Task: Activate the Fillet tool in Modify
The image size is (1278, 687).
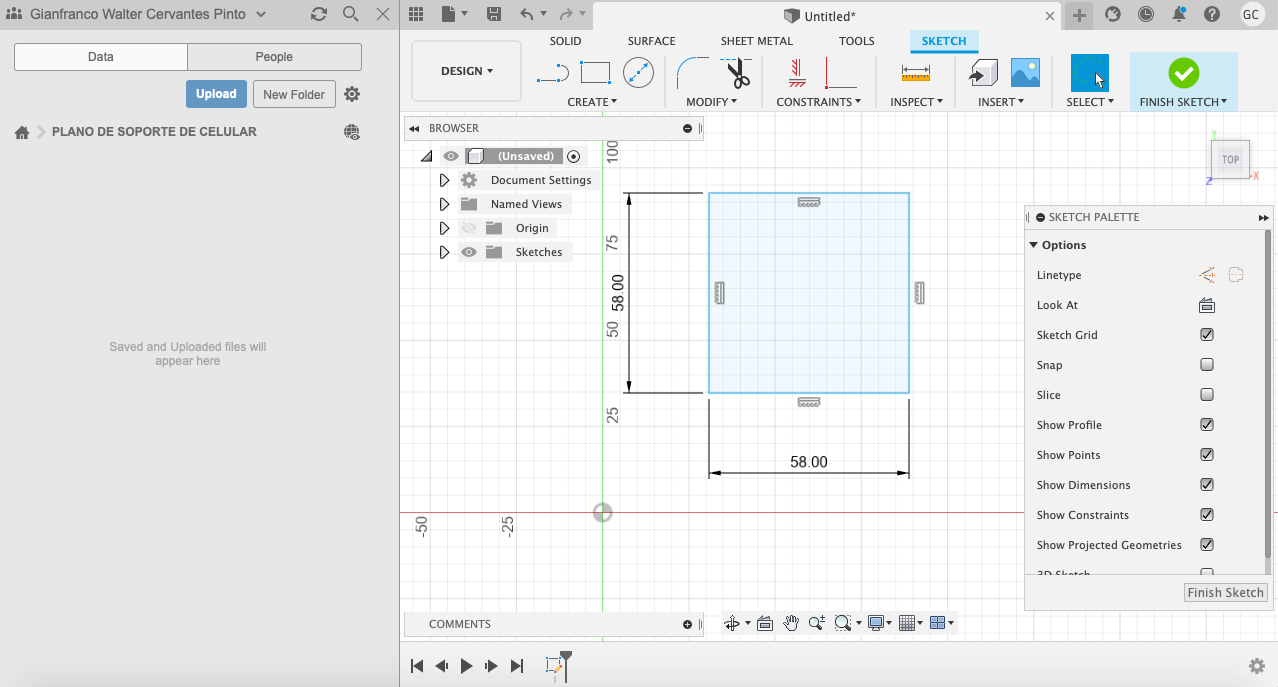Action: (692, 72)
